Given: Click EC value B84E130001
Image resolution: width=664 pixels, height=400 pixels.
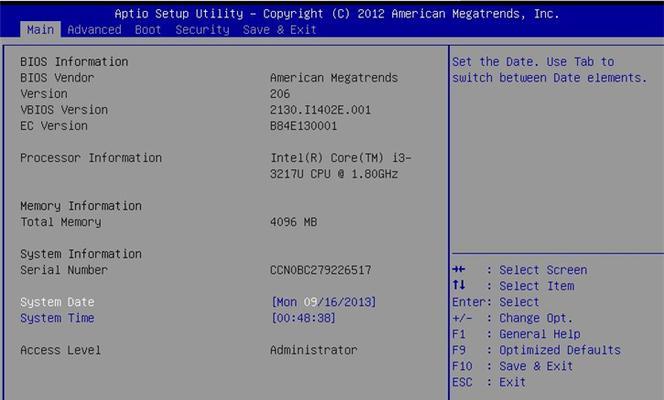Looking at the screenshot, I should pos(303,126).
